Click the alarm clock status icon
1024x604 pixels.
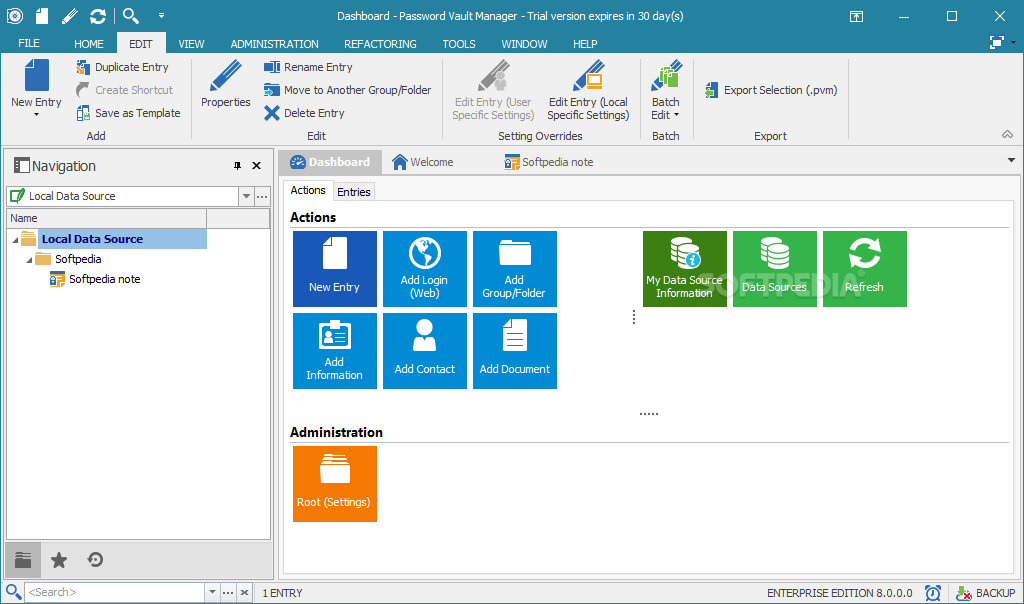coord(933,593)
